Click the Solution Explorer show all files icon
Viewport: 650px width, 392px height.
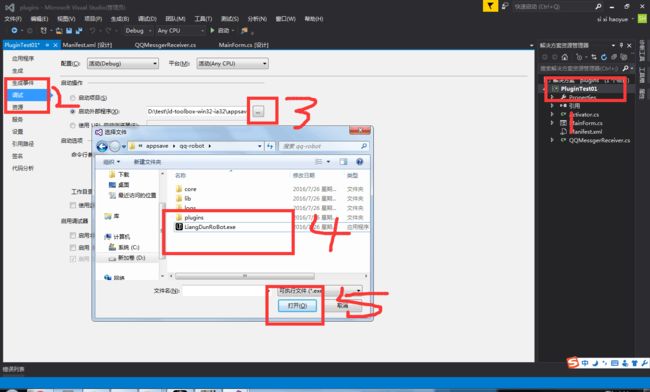coord(623,57)
